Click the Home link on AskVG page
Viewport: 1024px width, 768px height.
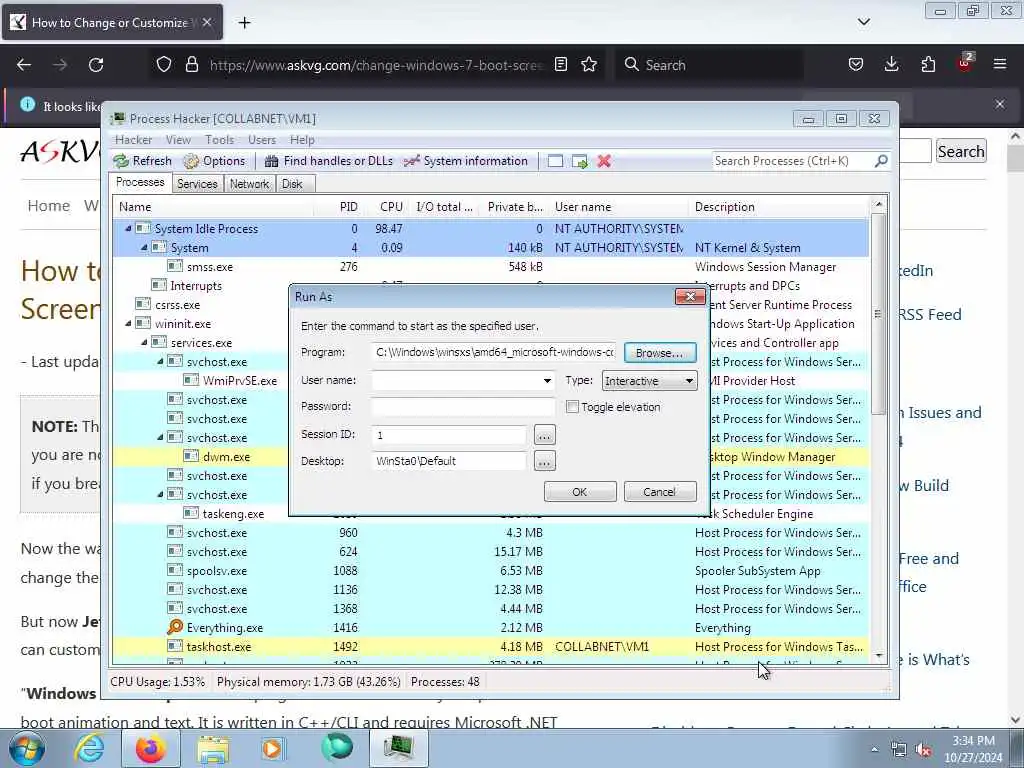pos(48,206)
